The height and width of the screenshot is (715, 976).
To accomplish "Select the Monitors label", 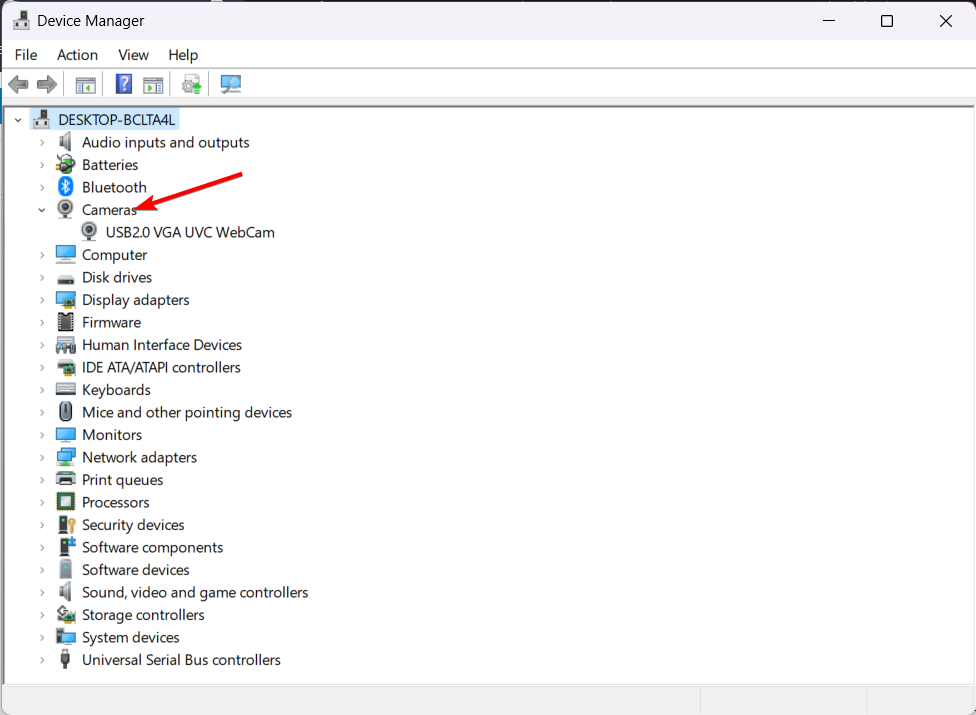I will (x=112, y=435).
